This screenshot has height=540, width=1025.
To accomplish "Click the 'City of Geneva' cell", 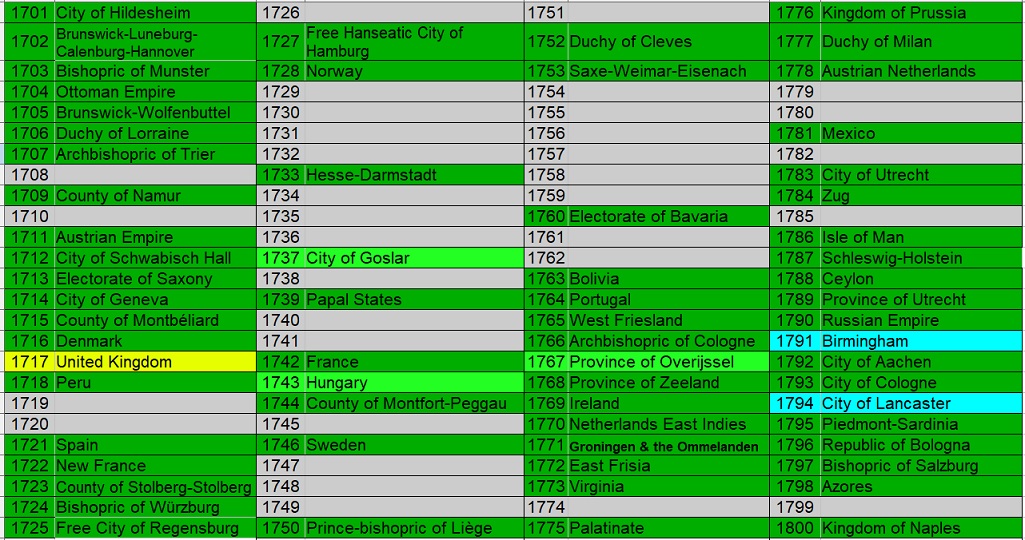I will point(155,300).
